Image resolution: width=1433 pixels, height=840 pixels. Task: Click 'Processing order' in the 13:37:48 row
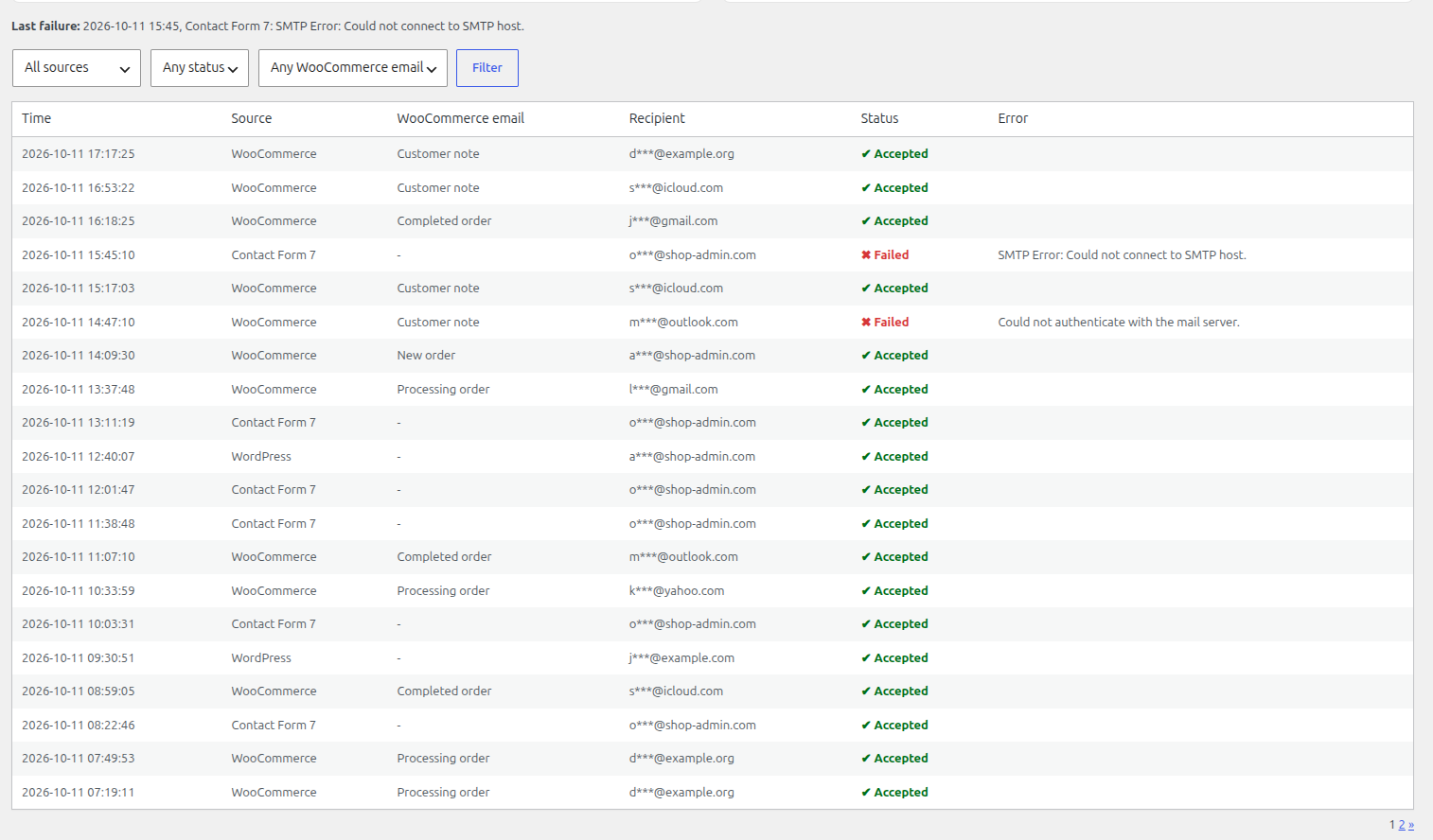pos(443,389)
